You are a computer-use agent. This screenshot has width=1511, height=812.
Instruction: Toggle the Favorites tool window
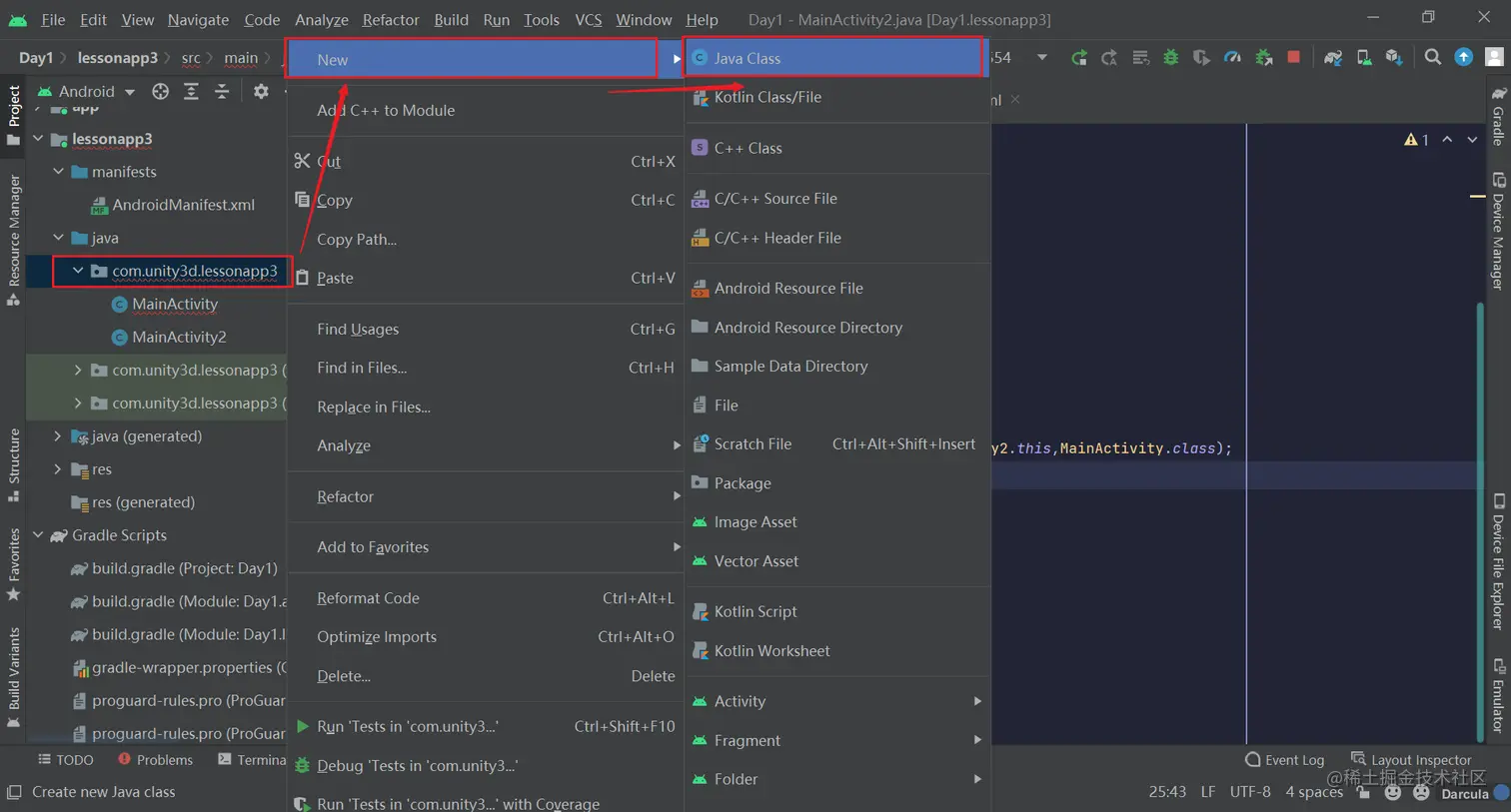click(13, 563)
